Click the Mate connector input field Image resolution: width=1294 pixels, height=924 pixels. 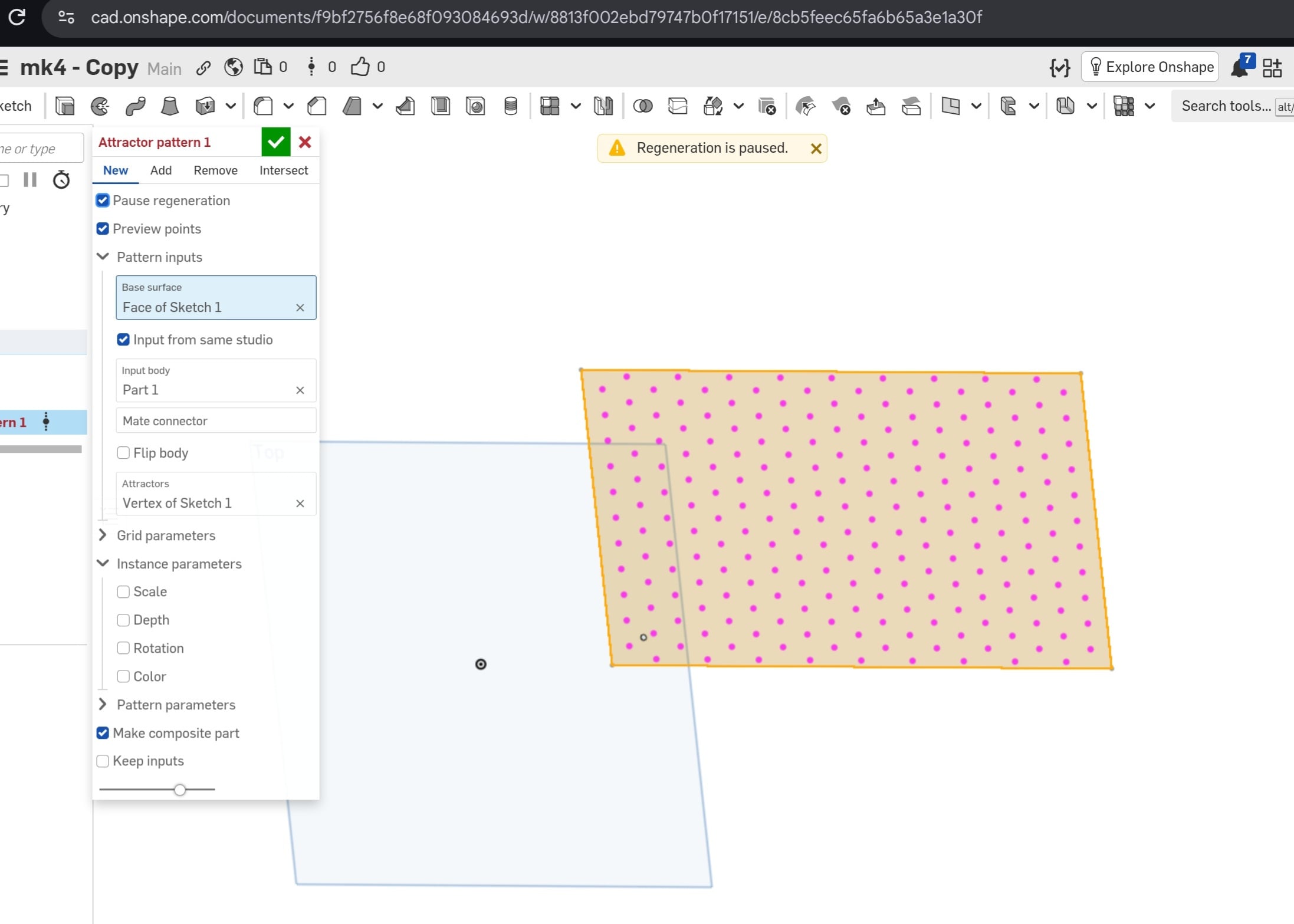click(216, 420)
